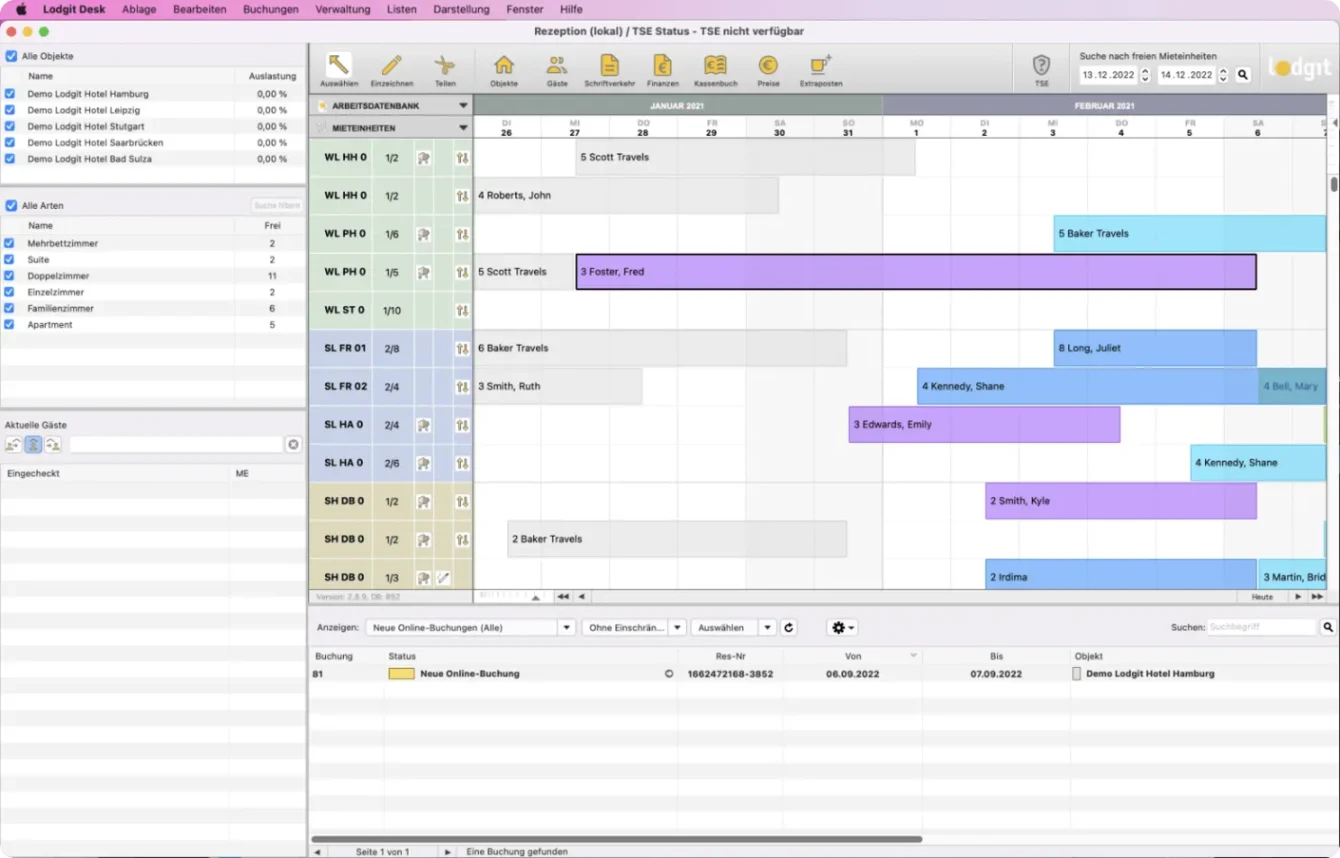Click stepper on 13.12.2022 date field
Screen dimensions: 1340x858
[x=1146, y=75]
